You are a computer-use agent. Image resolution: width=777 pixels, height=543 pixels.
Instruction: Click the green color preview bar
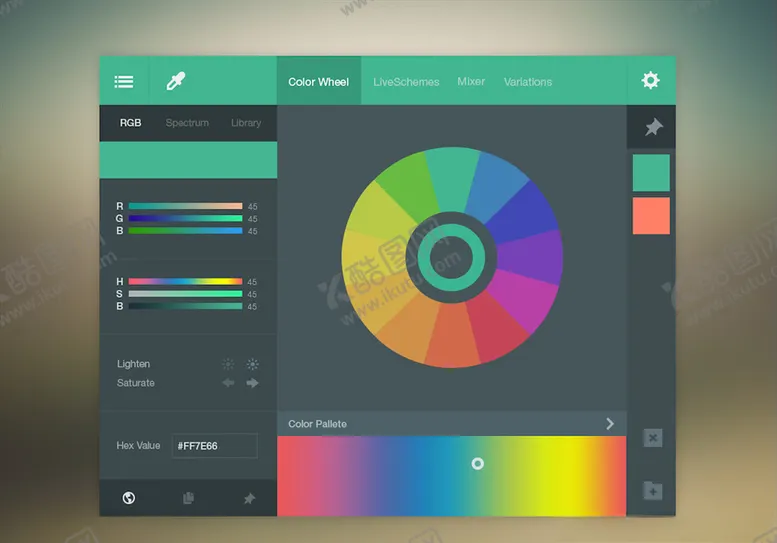[188, 160]
